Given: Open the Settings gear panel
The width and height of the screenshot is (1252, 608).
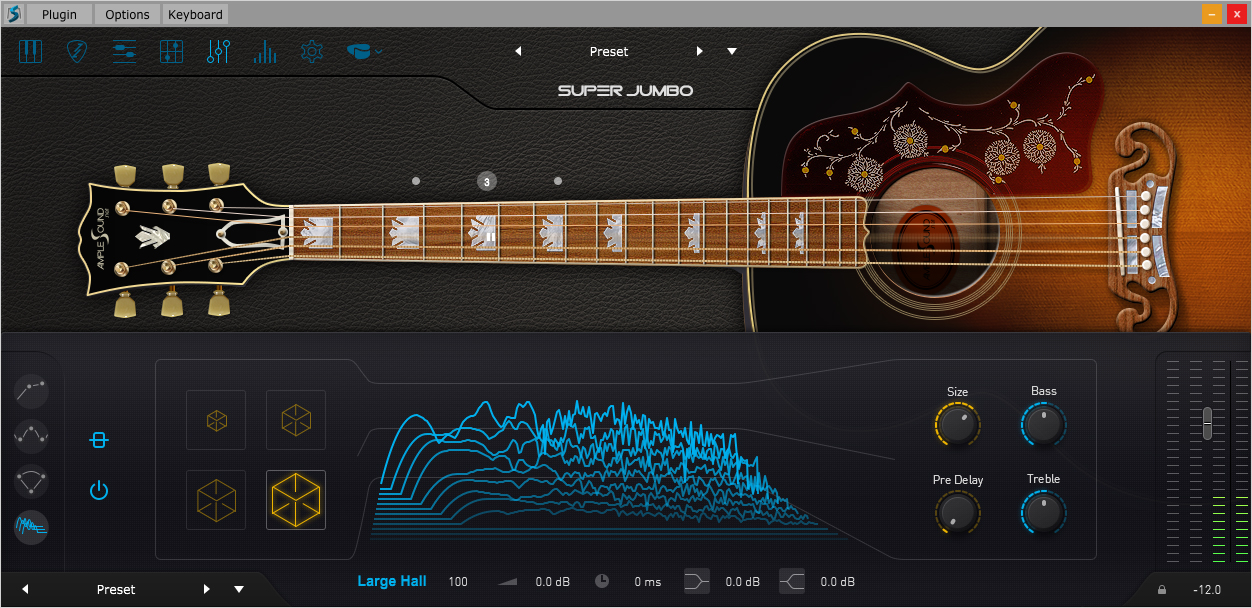Looking at the screenshot, I should (312, 51).
